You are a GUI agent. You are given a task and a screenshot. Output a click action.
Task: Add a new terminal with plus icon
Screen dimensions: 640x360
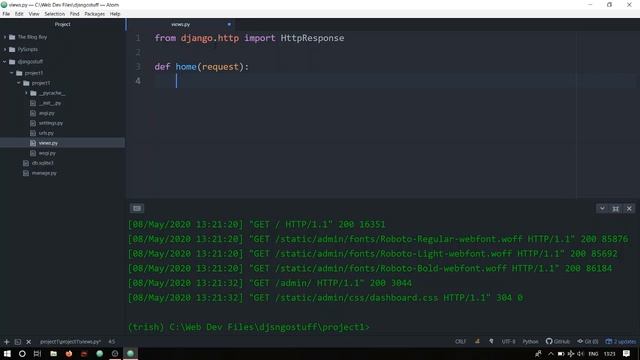(x=7, y=342)
